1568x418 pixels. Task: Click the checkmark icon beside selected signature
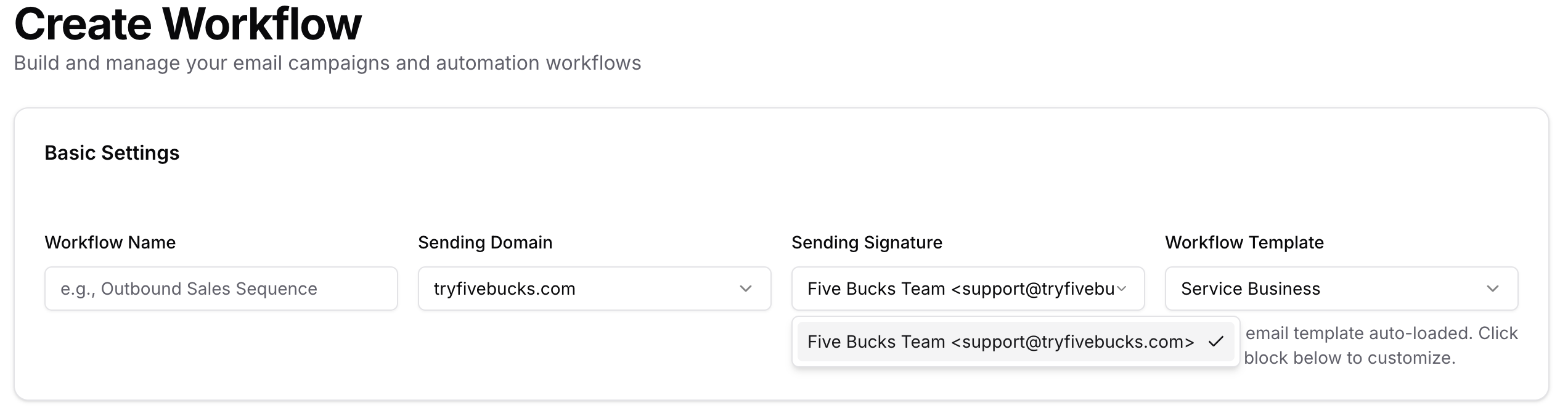[x=1215, y=342]
